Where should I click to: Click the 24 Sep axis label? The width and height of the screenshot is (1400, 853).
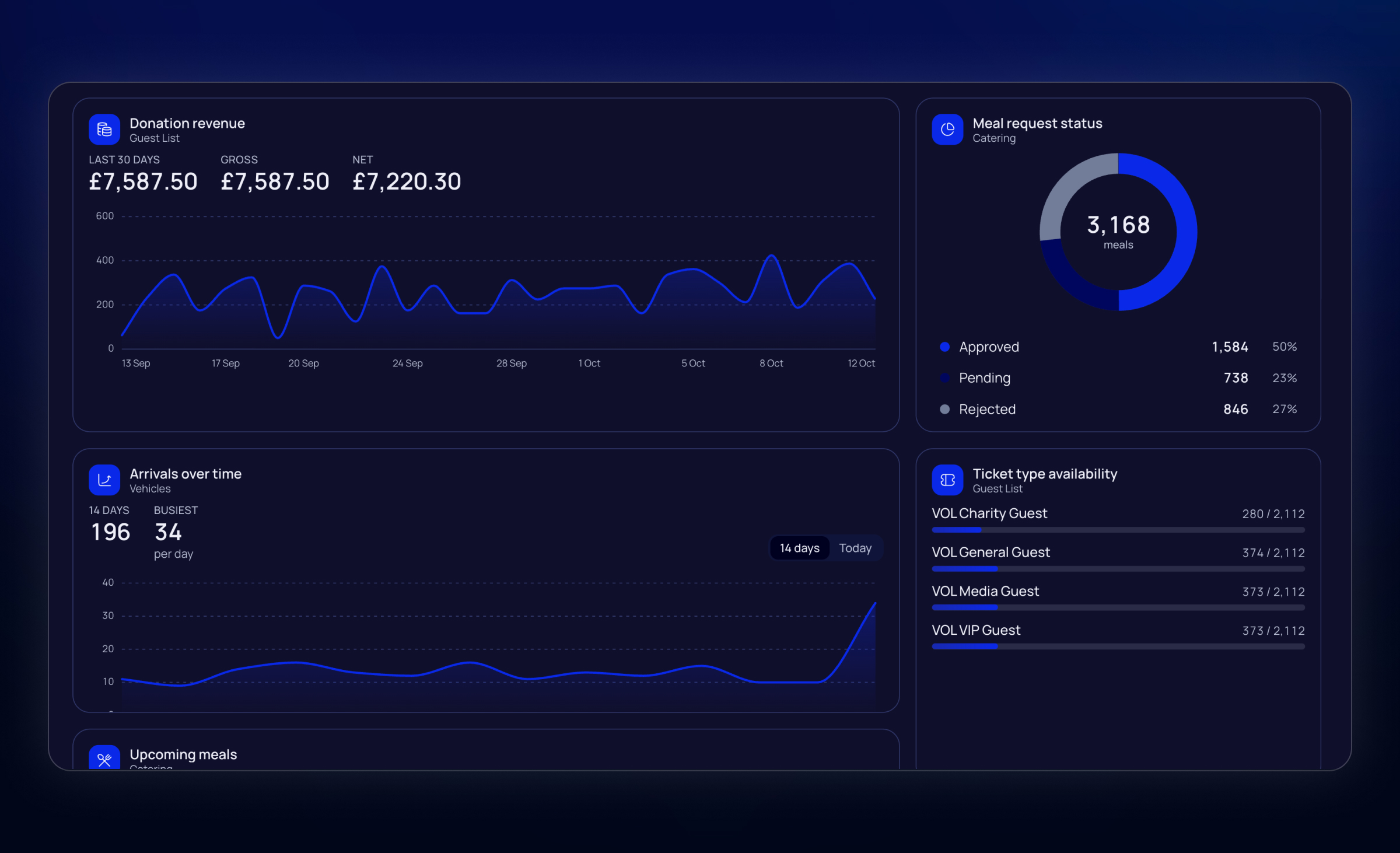click(407, 363)
